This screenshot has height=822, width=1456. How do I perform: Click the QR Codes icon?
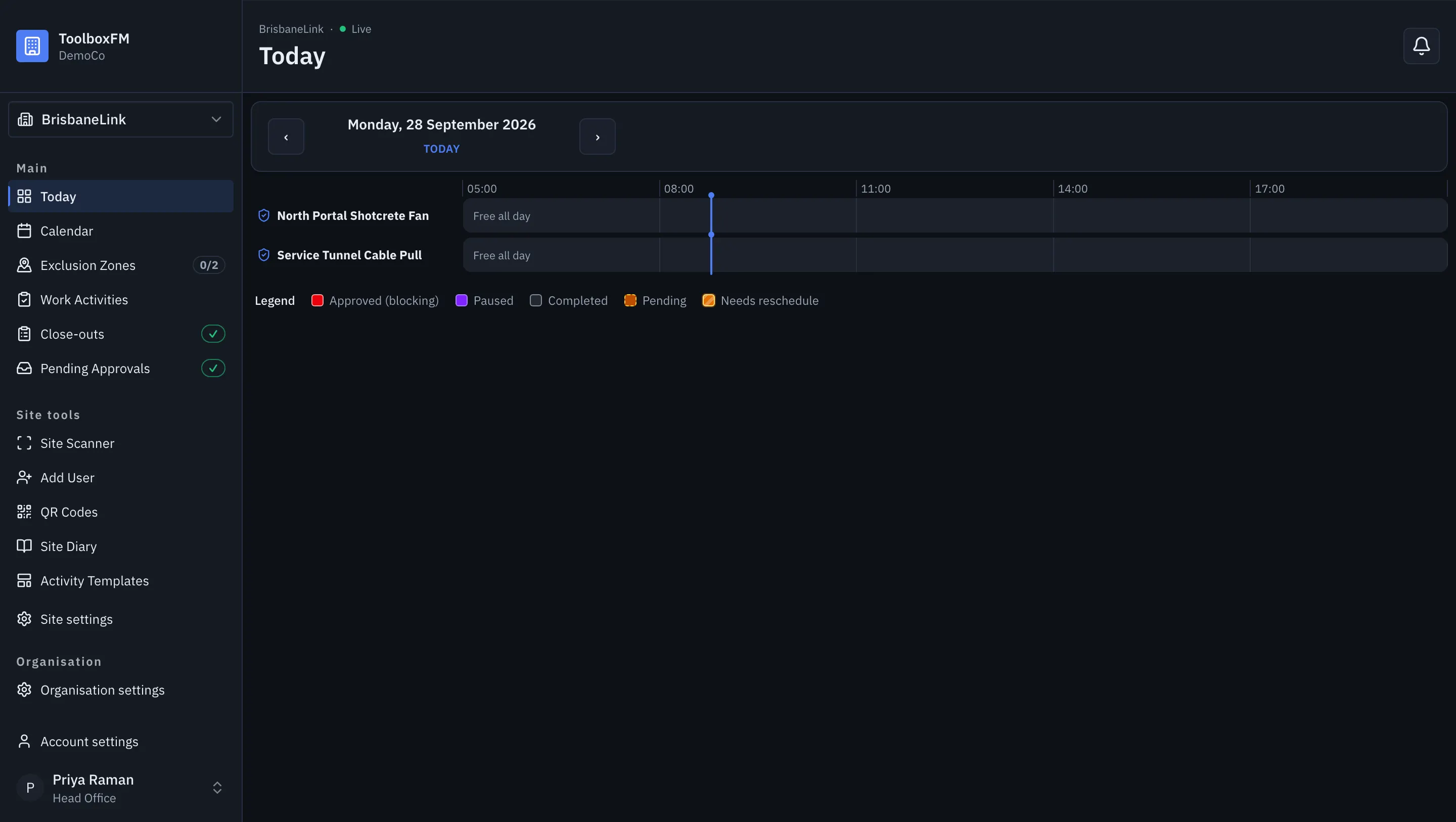[x=24, y=512]
